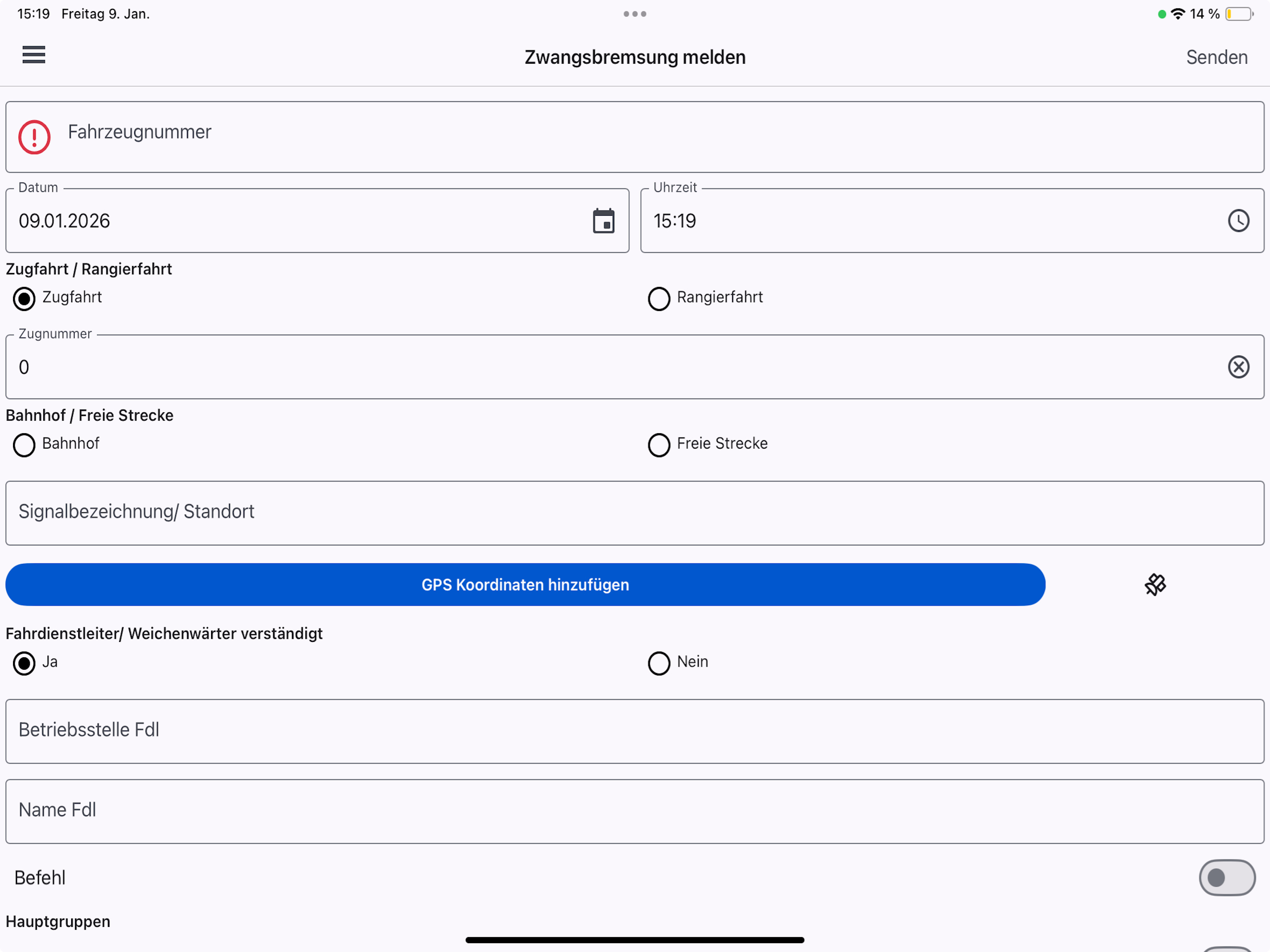Tap the three-dot multitasking indicator
The height and width of the screenshot is (952, 1270).
coord(635,14)
